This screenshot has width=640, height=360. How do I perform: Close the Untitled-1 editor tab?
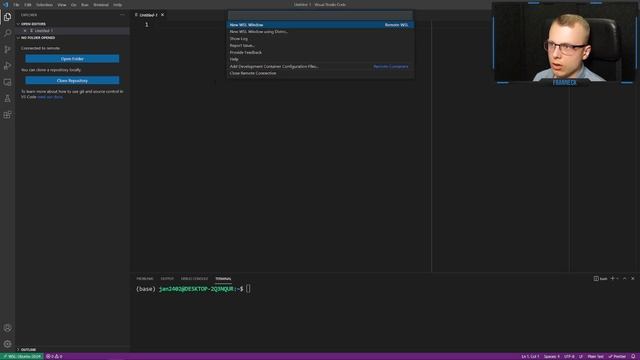(x=162, y=15)
